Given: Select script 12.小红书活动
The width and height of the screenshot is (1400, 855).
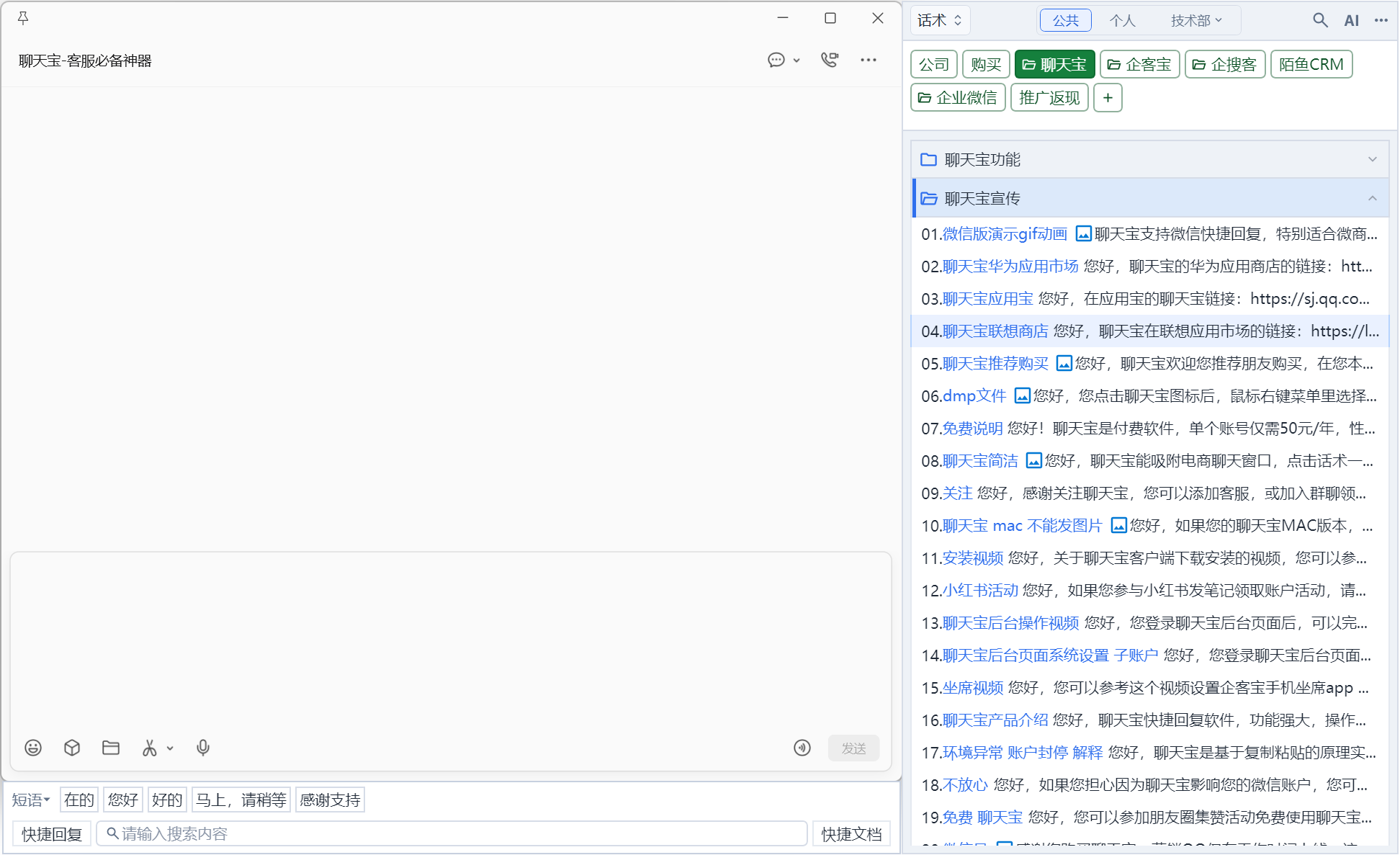Looking at the screenshot, I should pos(1150,591).
